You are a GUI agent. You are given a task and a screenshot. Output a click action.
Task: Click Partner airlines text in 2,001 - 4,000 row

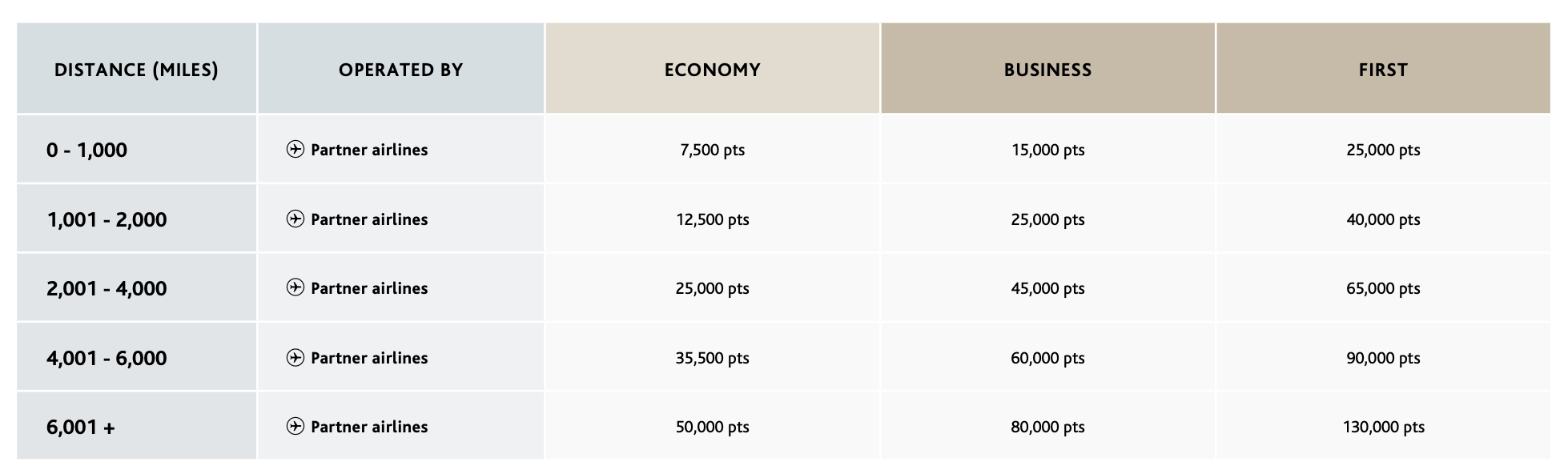point(369,288)
